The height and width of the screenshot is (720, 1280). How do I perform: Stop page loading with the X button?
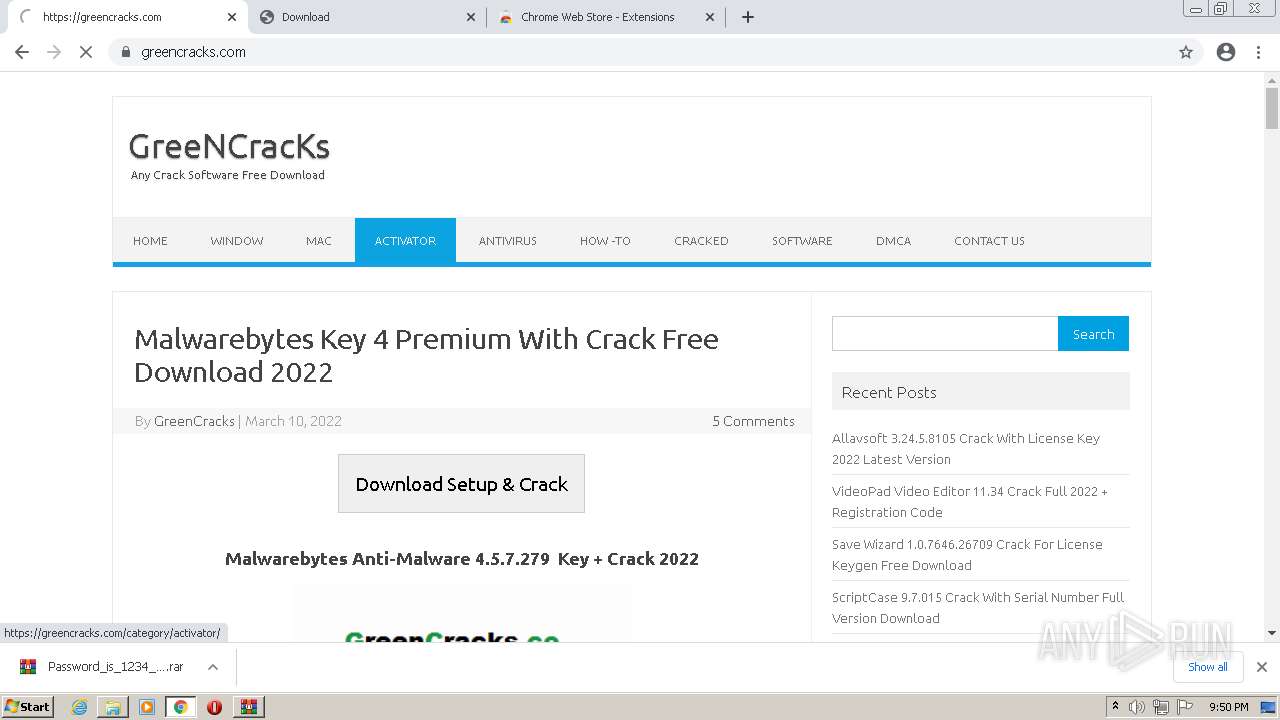click(x=86, y=52)
